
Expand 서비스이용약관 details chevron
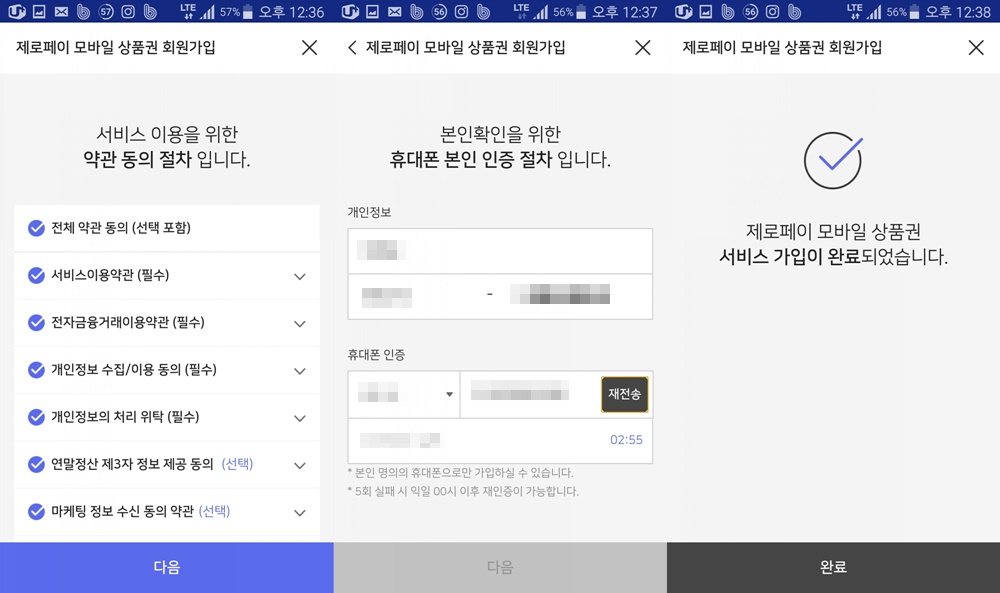300,277
